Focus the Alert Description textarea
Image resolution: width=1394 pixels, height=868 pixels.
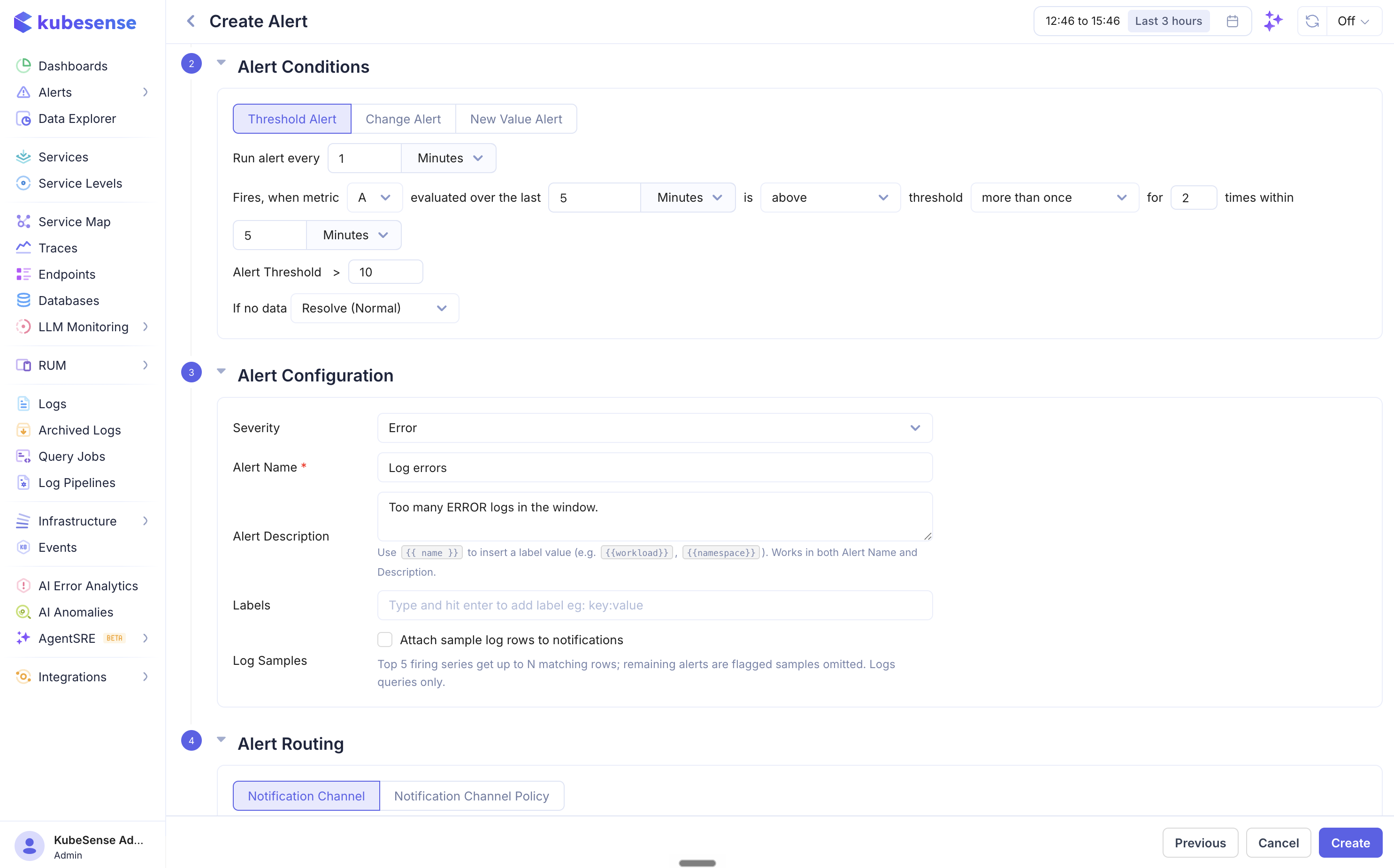[x=654, y=516]
